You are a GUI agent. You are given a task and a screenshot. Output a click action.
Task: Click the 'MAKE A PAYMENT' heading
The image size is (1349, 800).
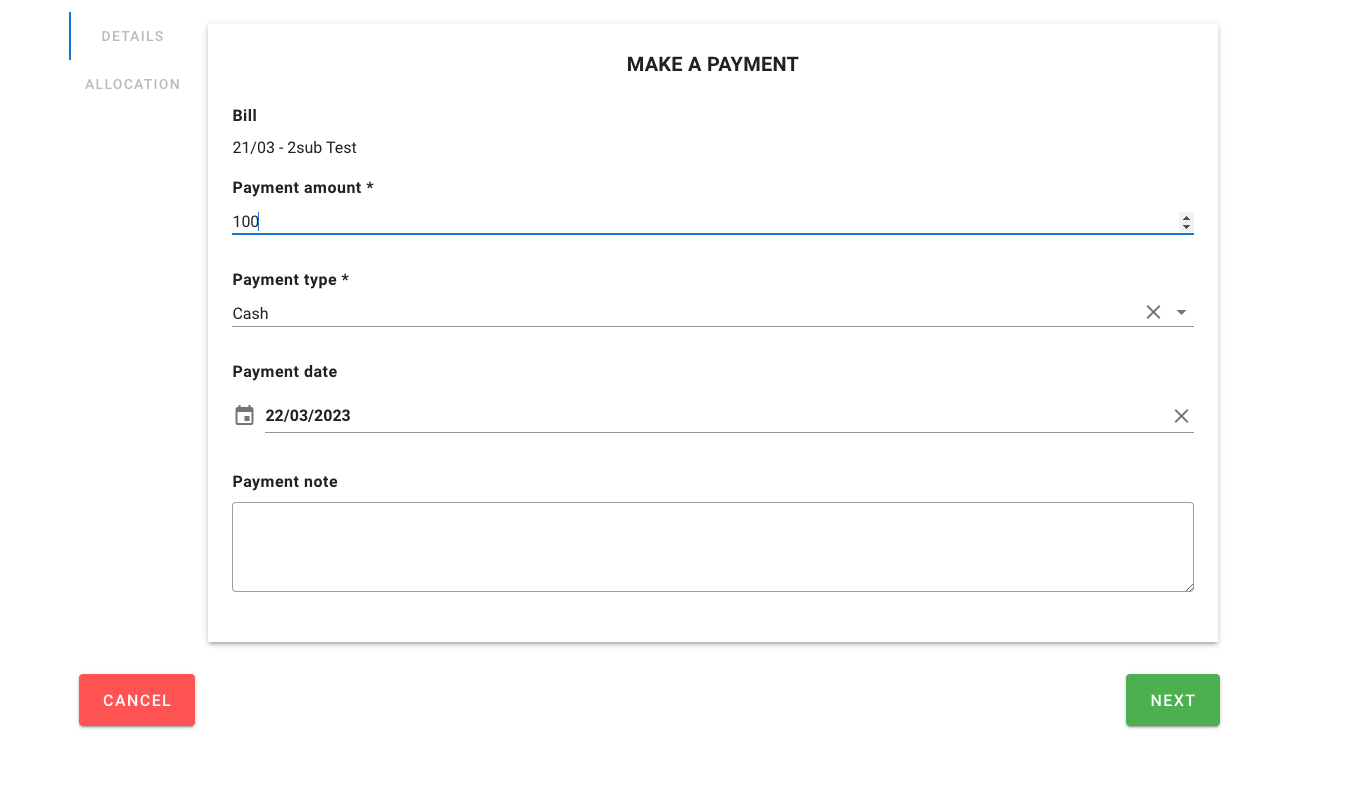pyautogui.click(x=712, y=64)
